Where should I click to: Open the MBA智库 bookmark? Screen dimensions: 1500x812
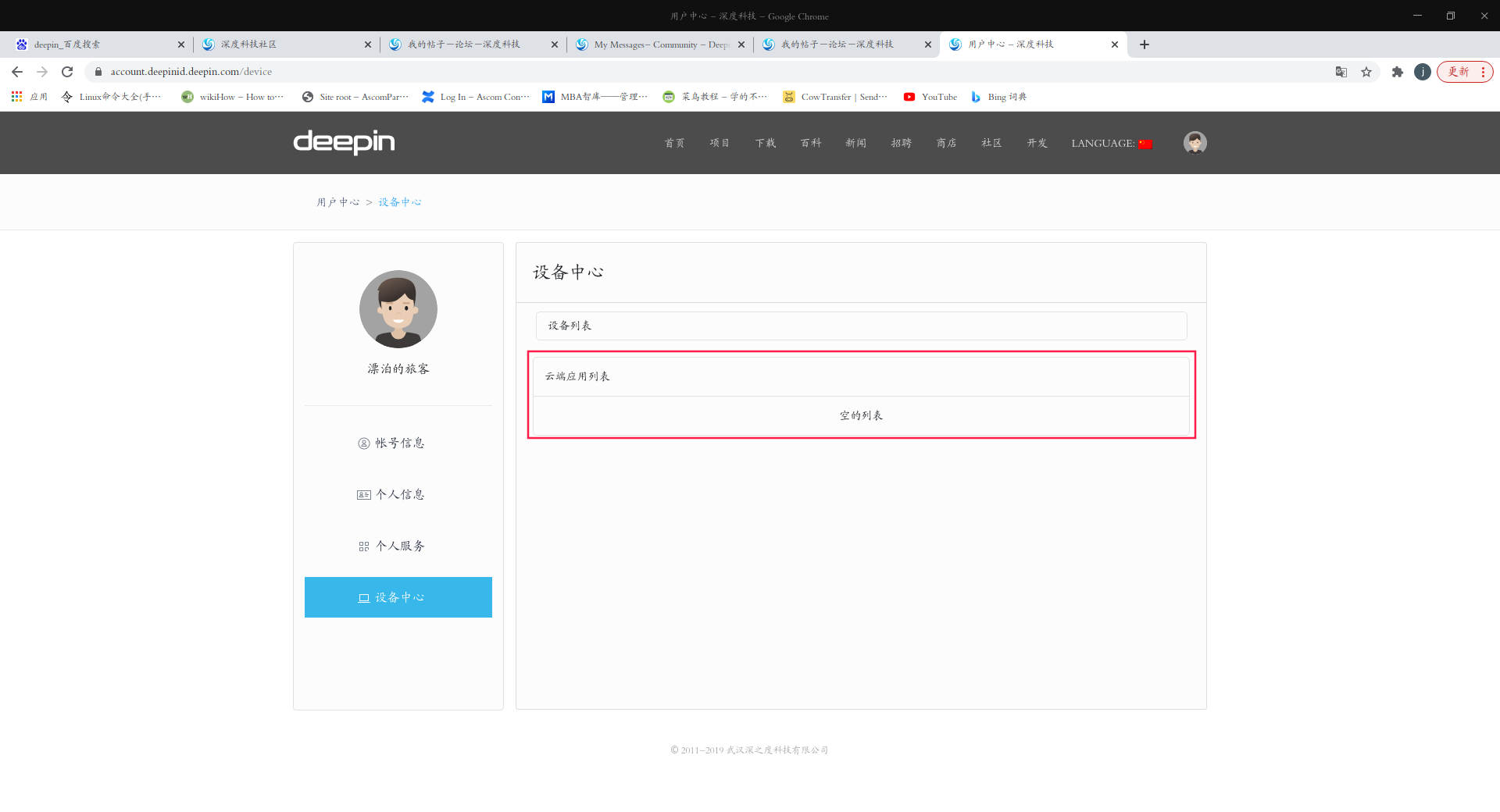(x=595, y=97)
